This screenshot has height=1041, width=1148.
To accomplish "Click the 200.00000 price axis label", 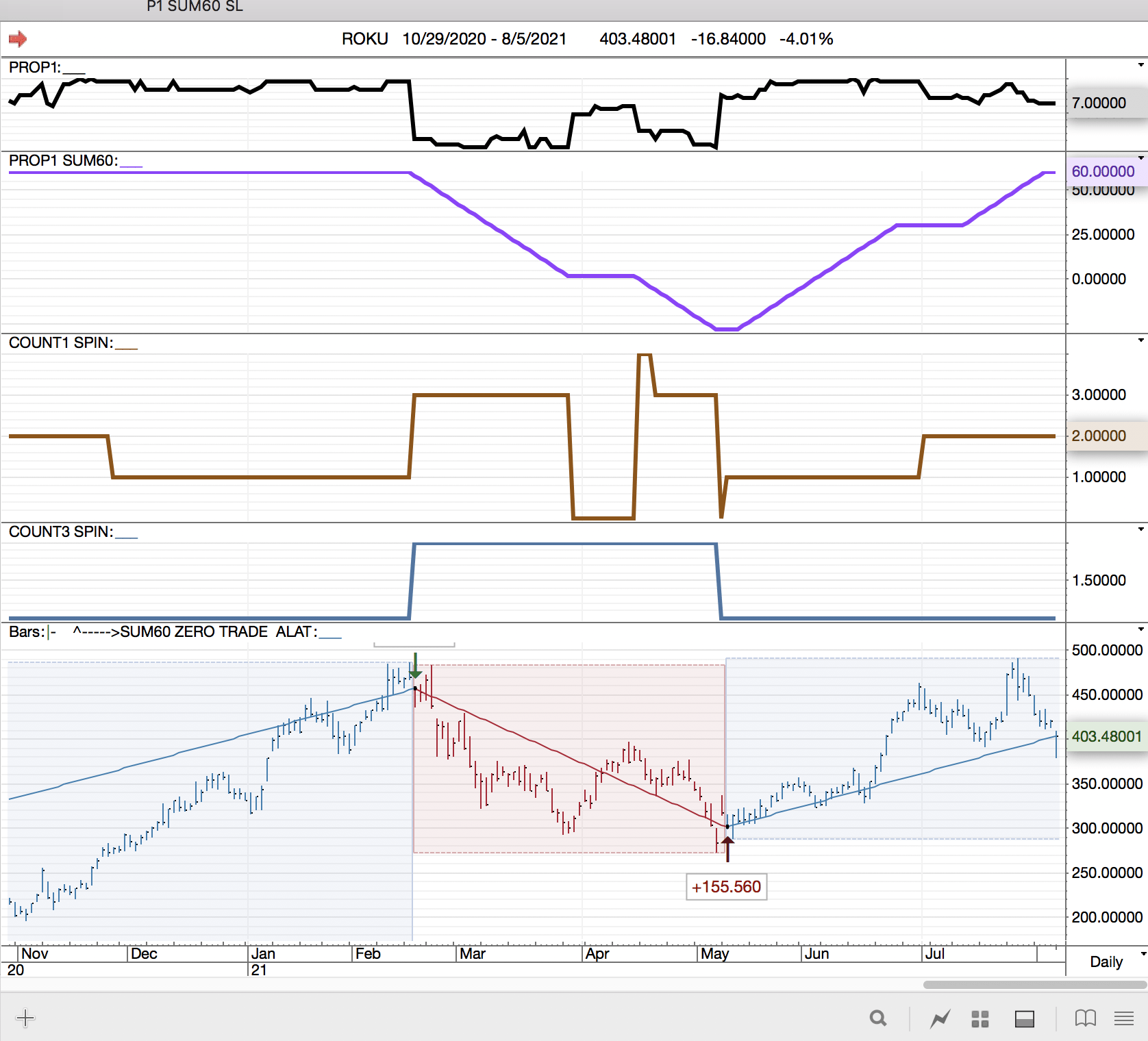I will click(x=1107, y=917).
